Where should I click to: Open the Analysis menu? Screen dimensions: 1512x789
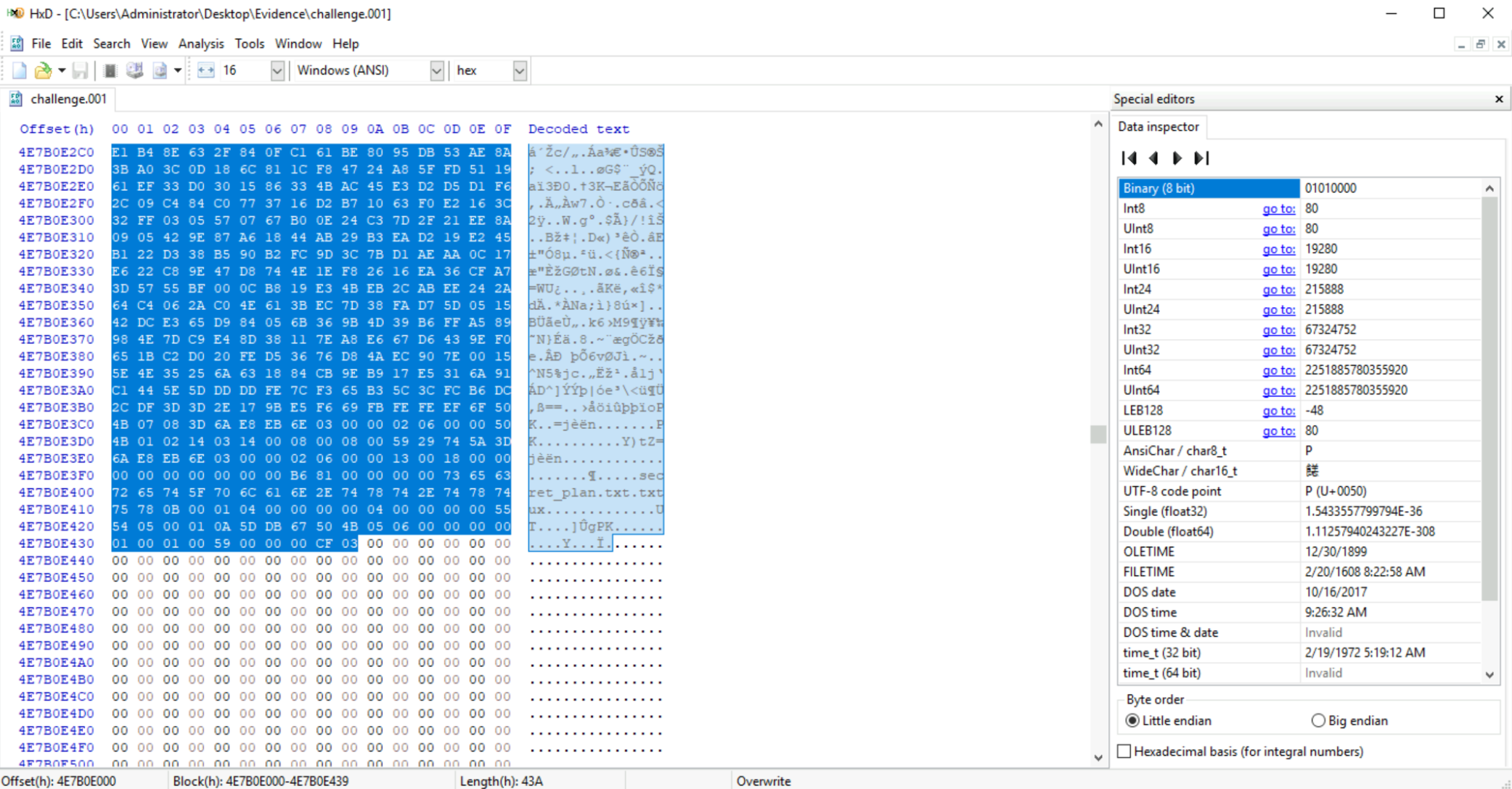tap(201, 44)
